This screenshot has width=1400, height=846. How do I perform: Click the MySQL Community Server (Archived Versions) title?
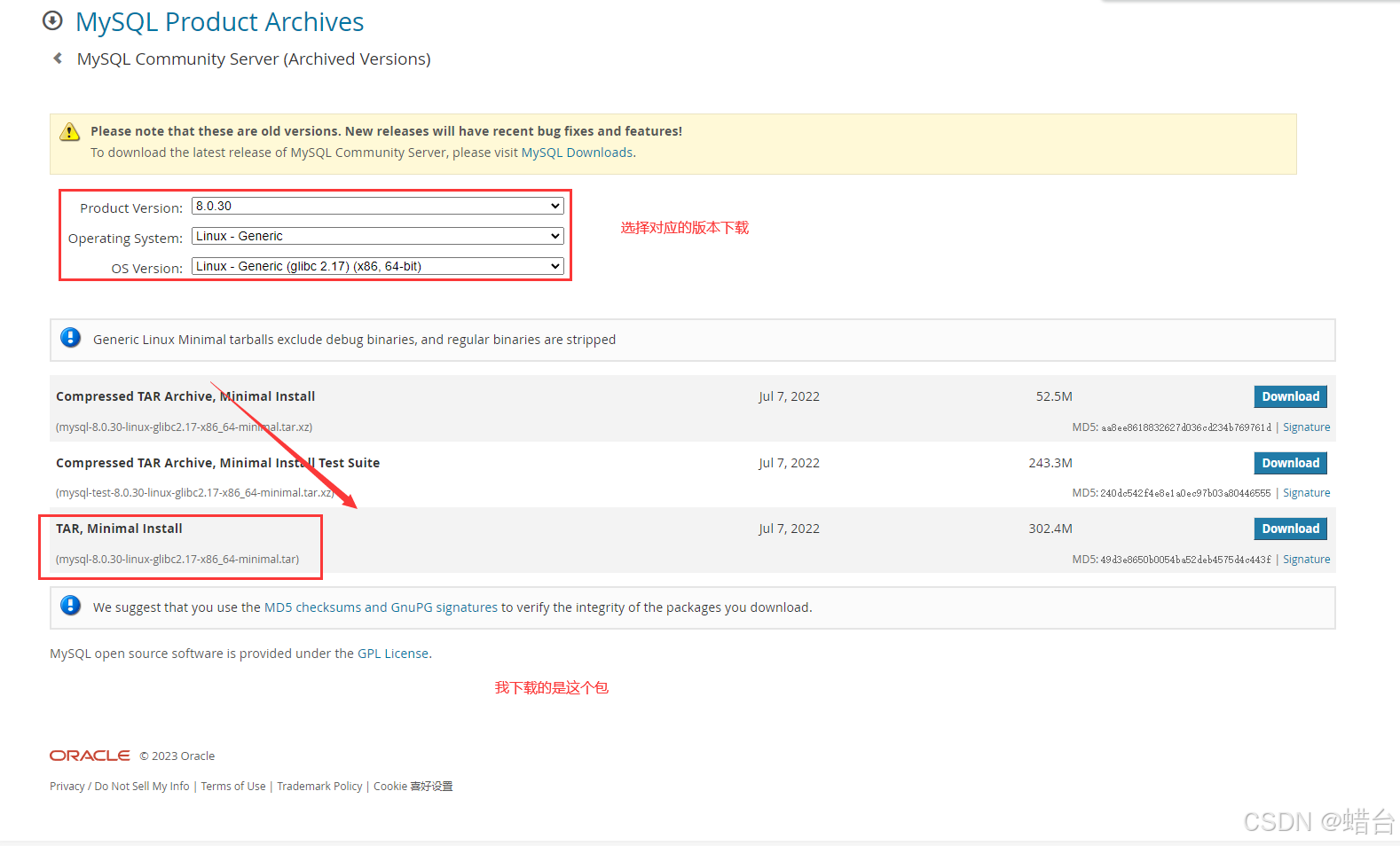254,59
